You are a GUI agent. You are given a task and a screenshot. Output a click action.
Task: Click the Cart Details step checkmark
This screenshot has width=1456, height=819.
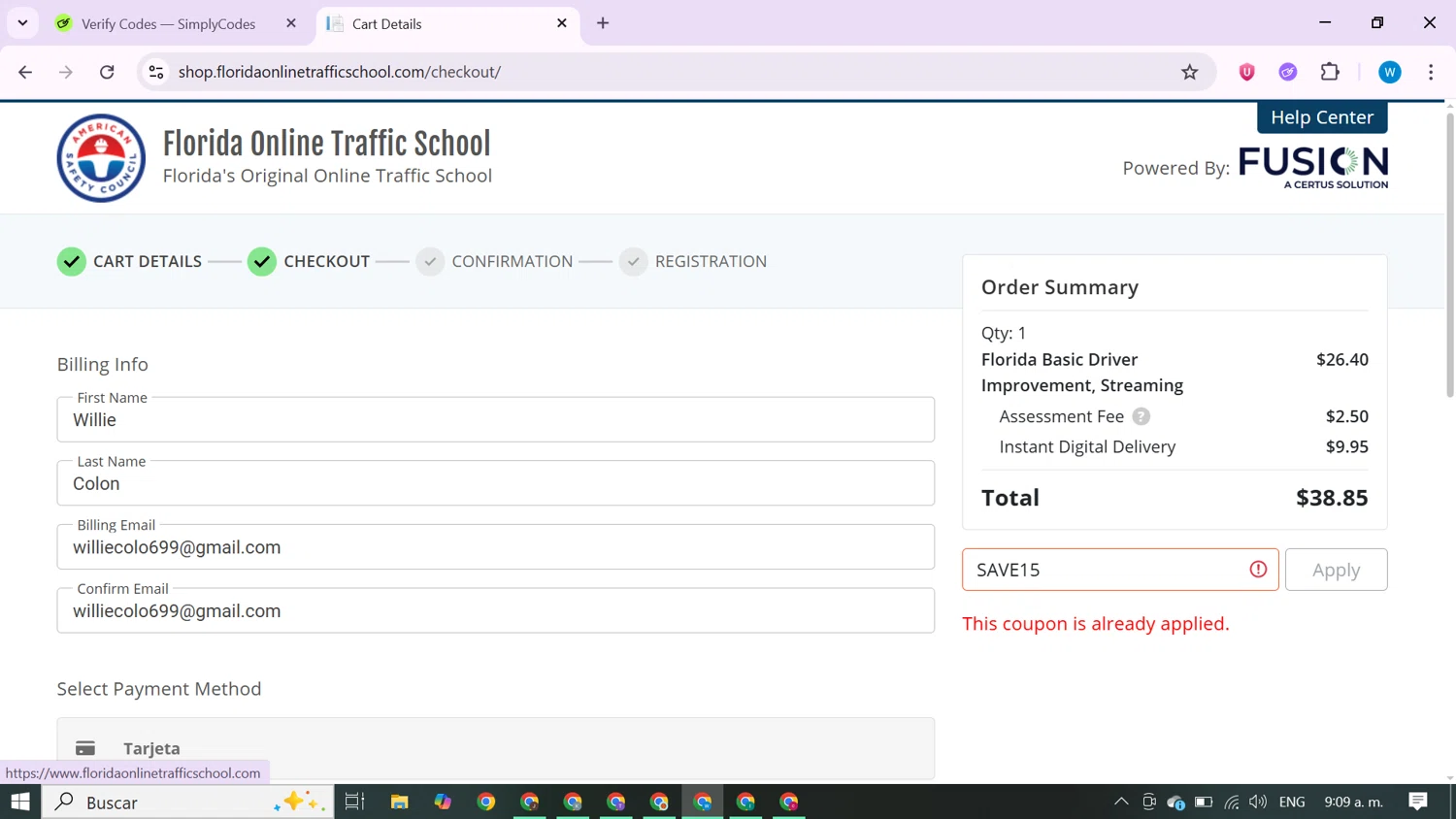click(72, 262)
